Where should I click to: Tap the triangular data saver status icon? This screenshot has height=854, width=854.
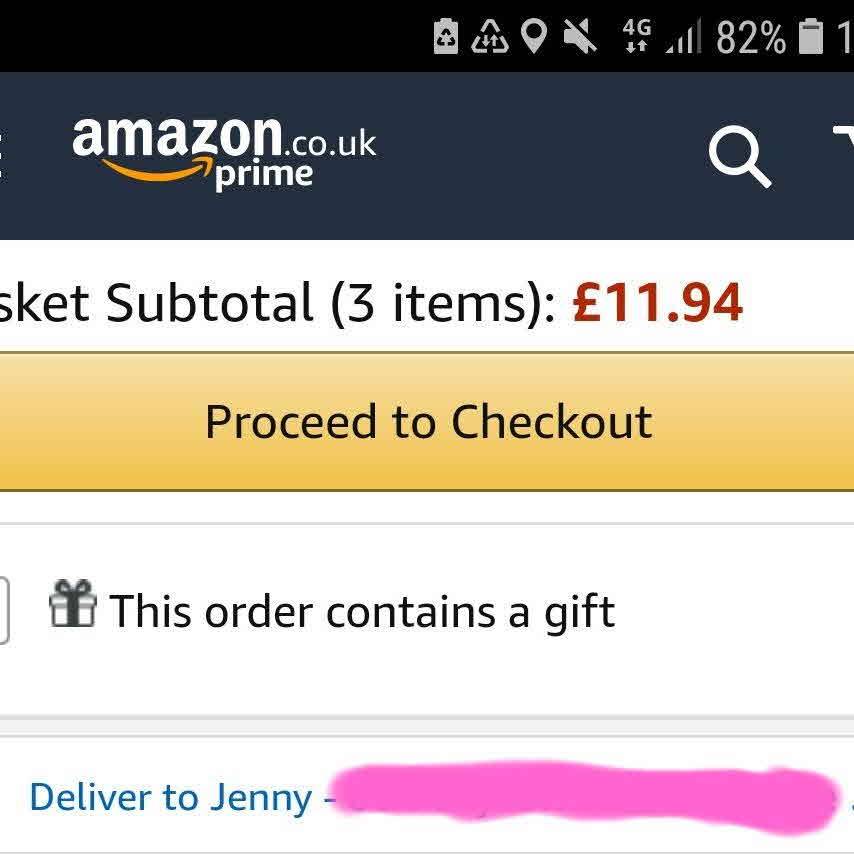tap(490, 37)
